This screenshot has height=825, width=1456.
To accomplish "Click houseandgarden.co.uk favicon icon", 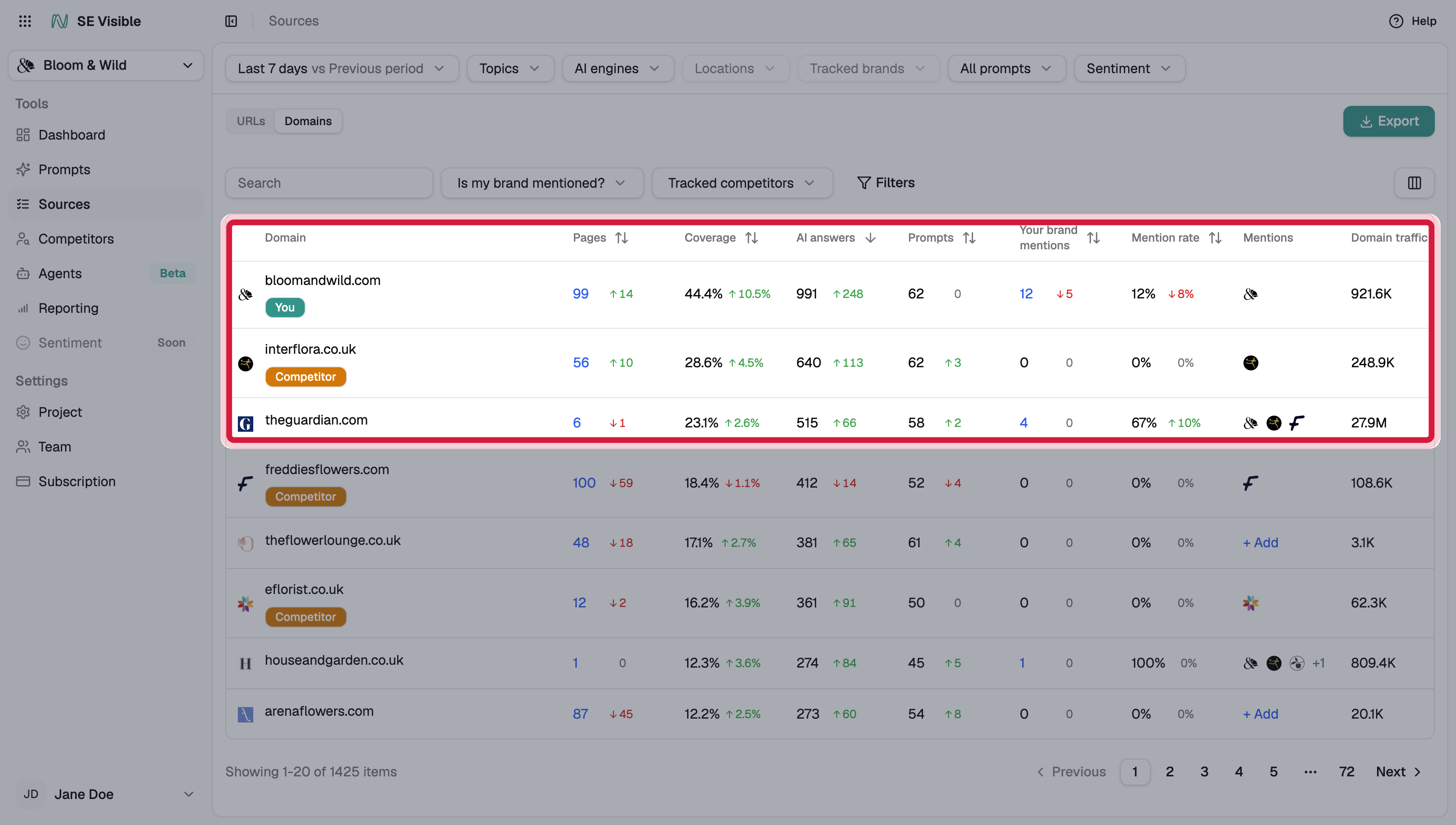I will (x=246, y=663).
